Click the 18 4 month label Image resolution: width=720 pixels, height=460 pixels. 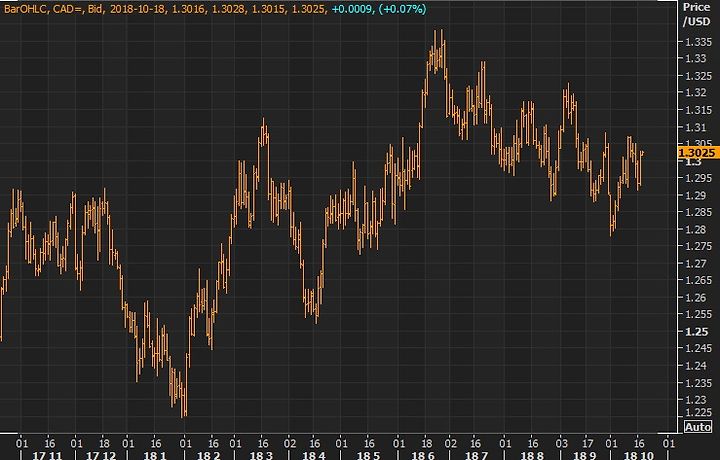314,455
